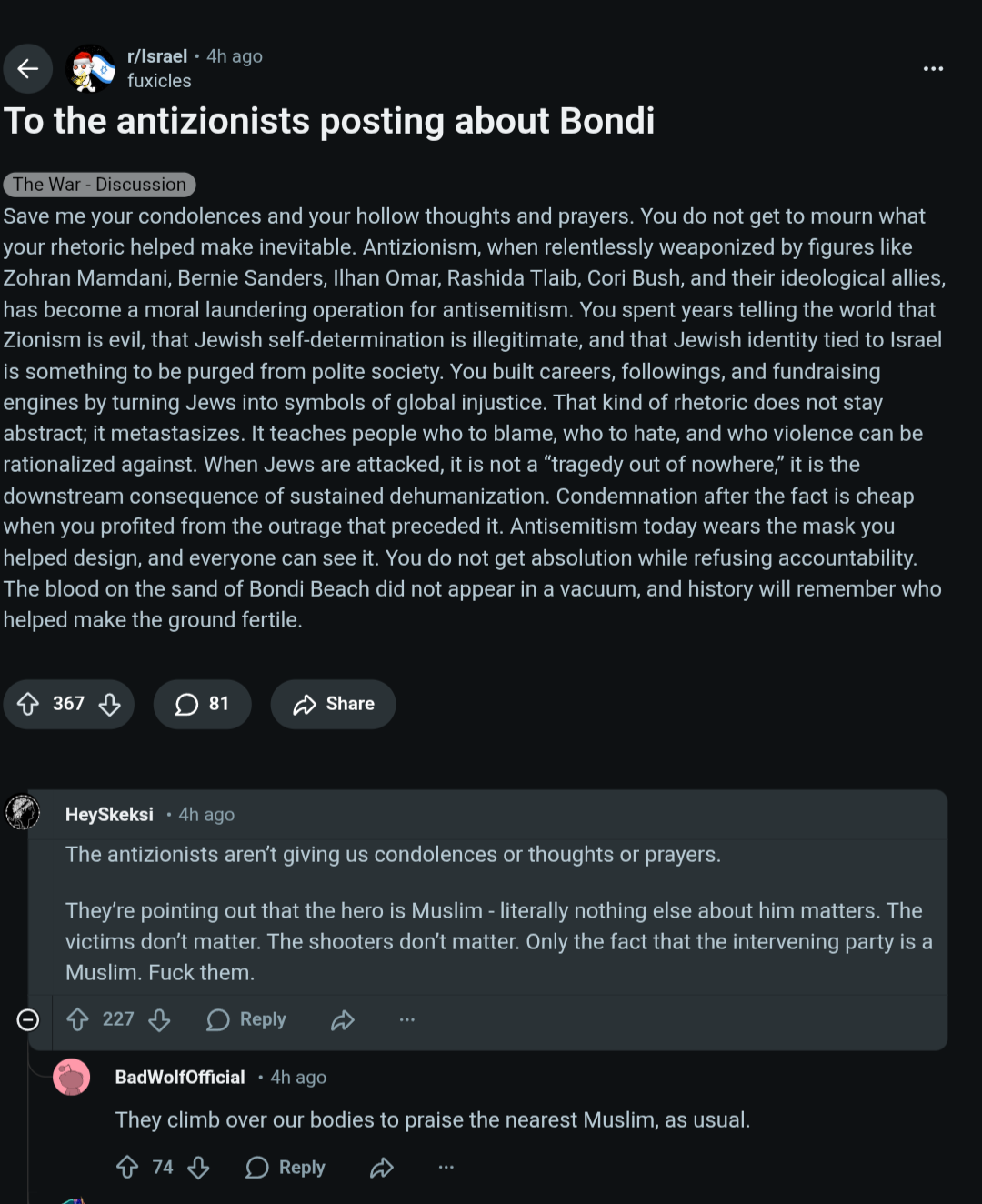Open the r/Israel subreddit link
This screenshot has height=1204, width=982.
coord(157,56)
